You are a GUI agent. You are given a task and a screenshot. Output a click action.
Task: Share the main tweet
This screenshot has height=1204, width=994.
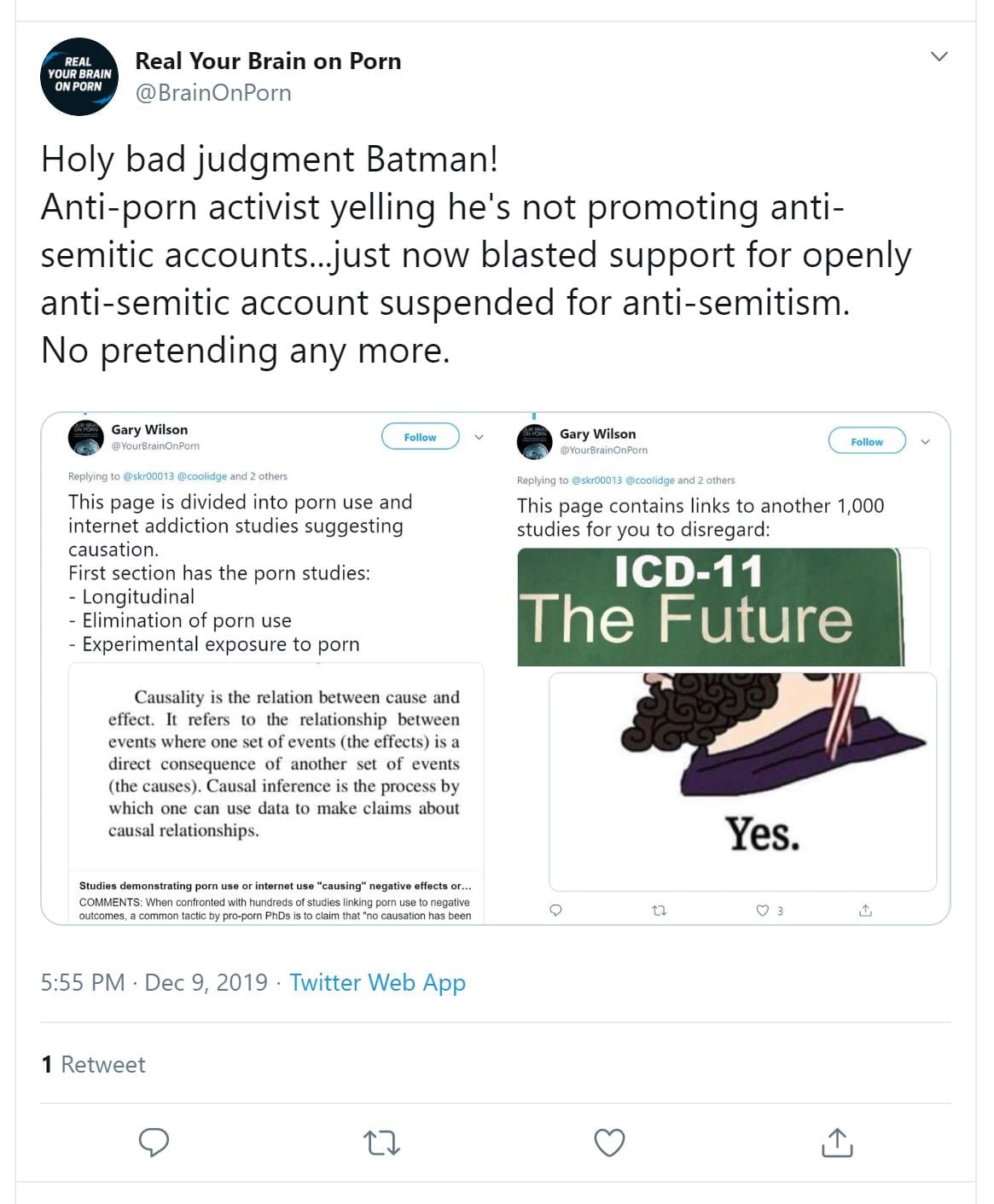[837, 1142]
